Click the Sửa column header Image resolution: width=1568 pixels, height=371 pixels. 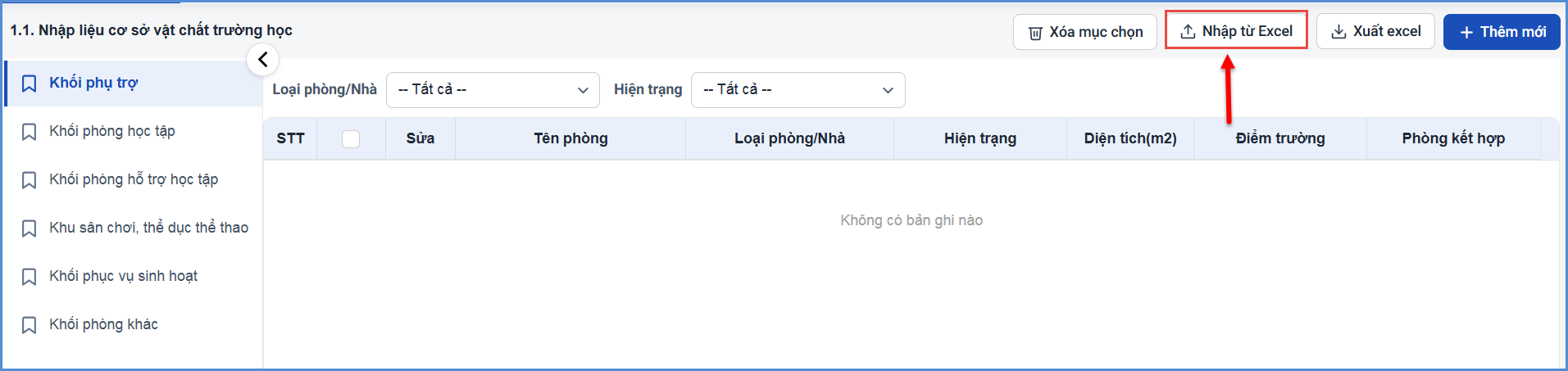pos(420,138)
